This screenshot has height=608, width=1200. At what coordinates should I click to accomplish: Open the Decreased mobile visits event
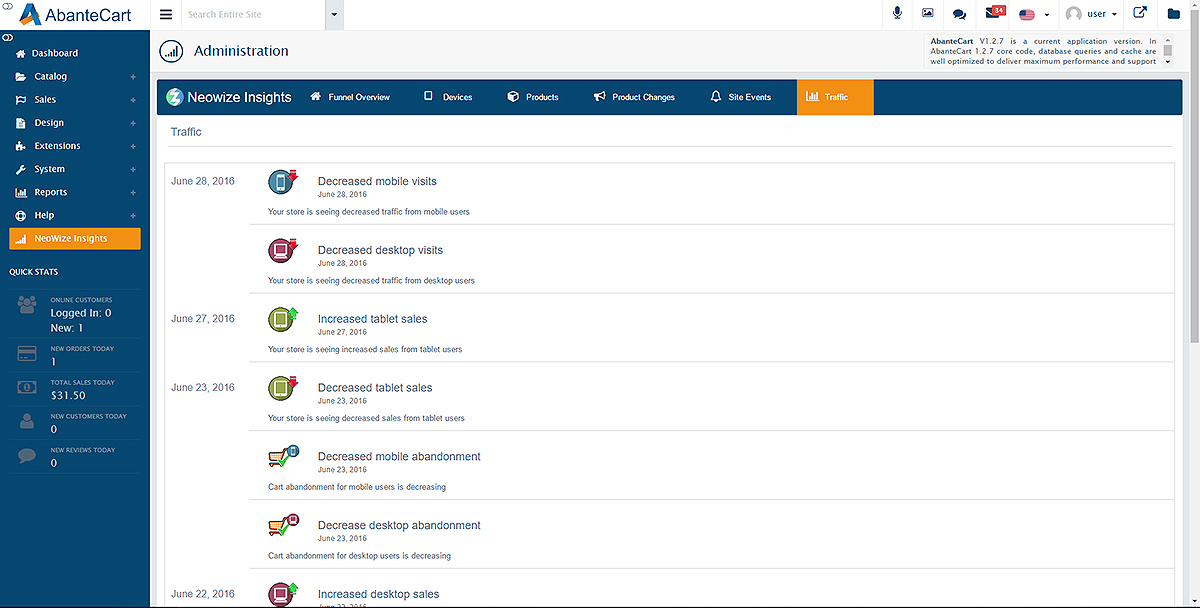point(377,182)
